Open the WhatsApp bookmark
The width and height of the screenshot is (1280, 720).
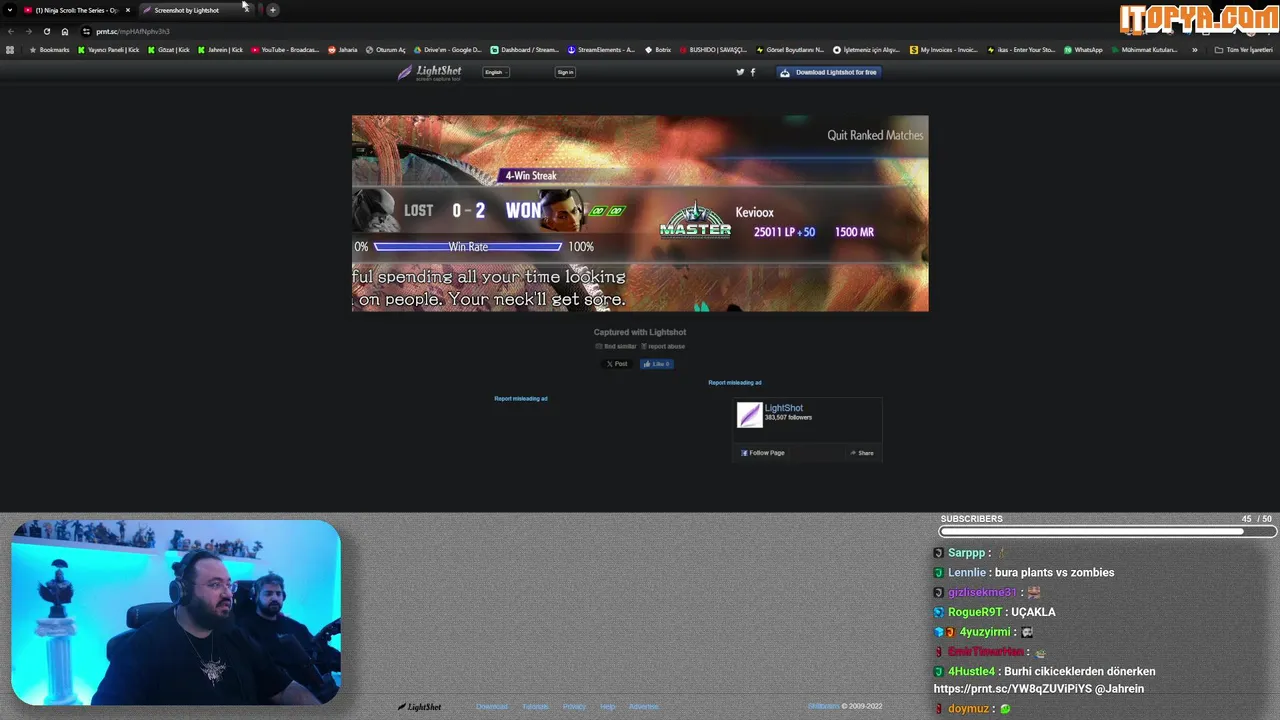[x=1084, y=49]
